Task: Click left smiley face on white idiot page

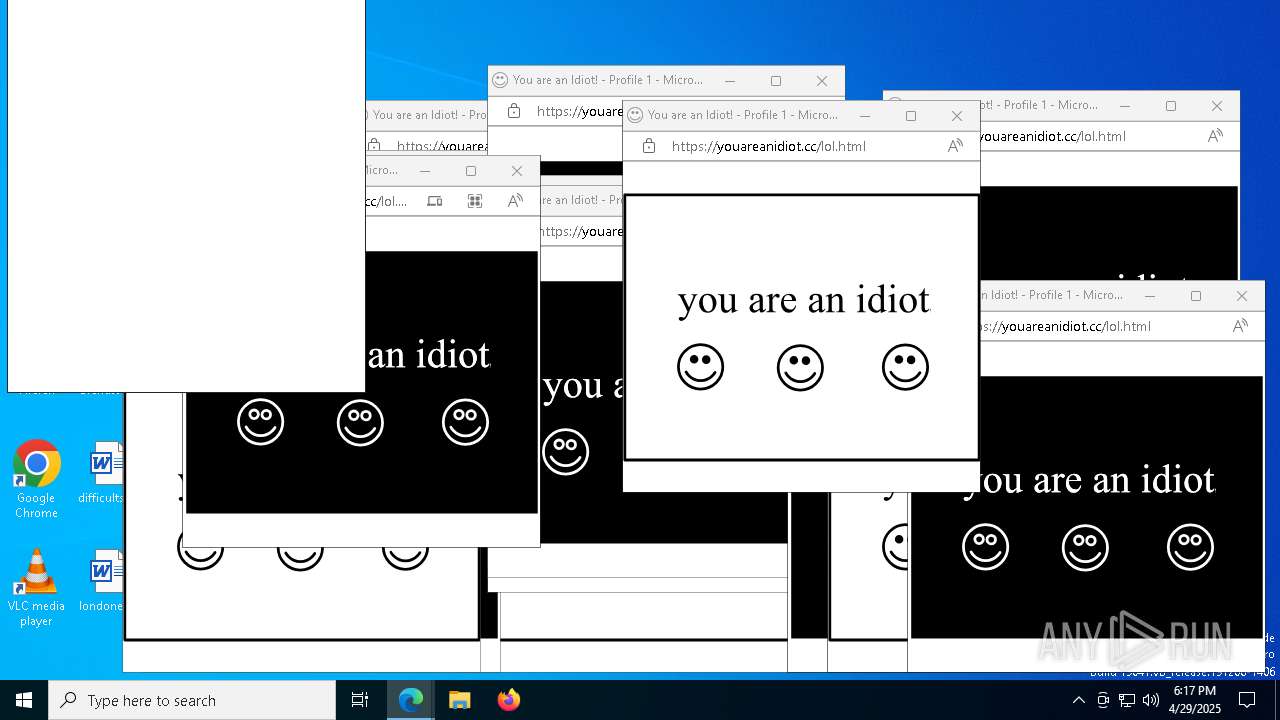Action: coord(700,367)
